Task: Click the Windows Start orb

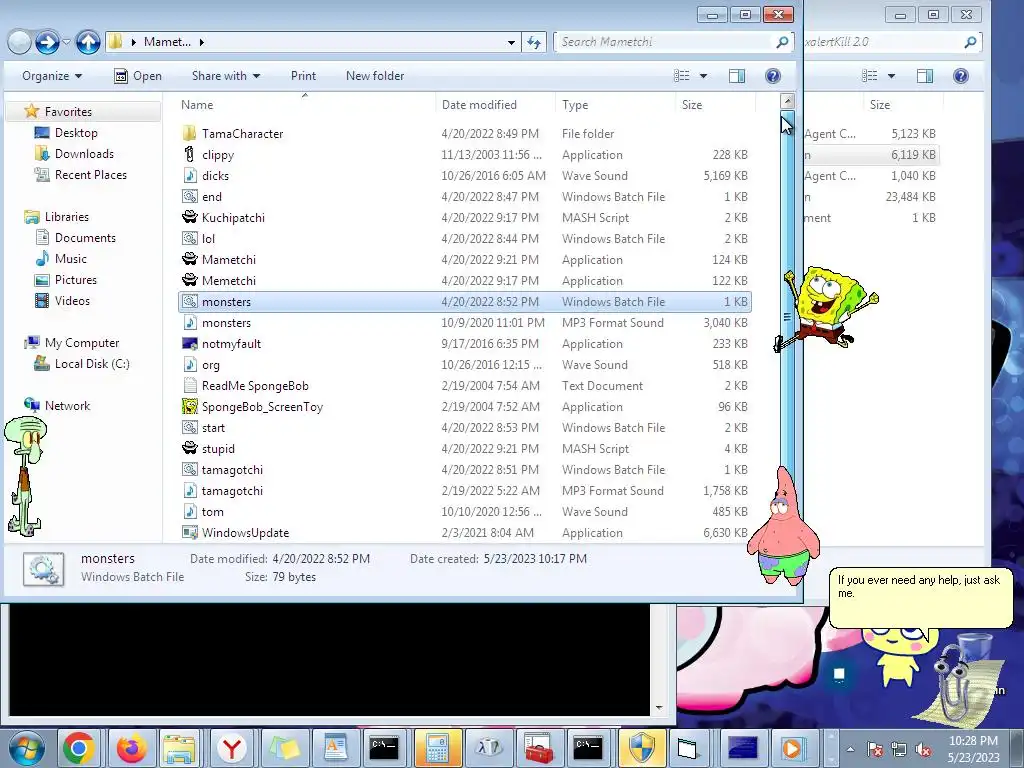Action: [x=27, y=748]
